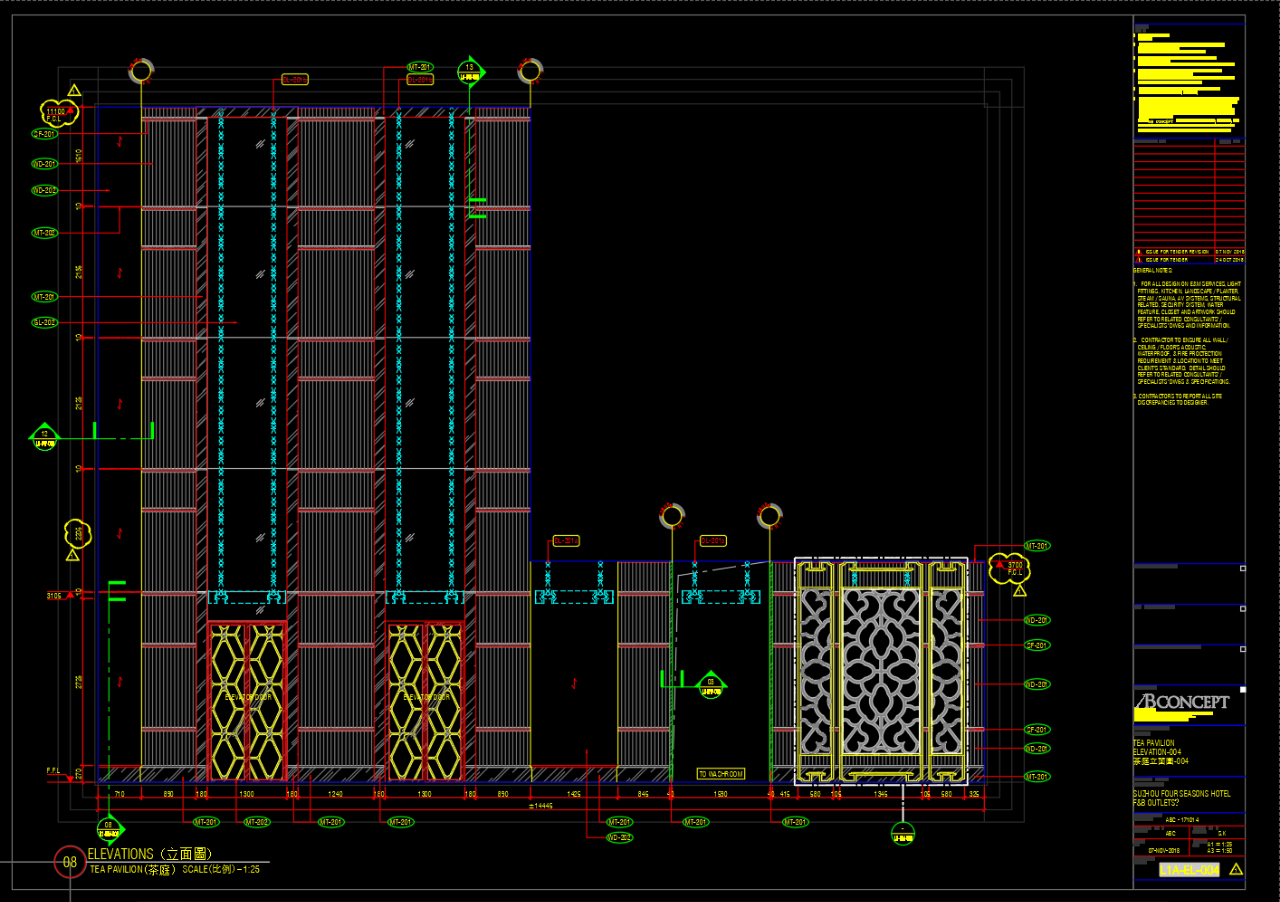Click the F&B OUTLETS? text
Image resolution: width=1280 pixels, height=902 pixels.
pos(1156,802)
